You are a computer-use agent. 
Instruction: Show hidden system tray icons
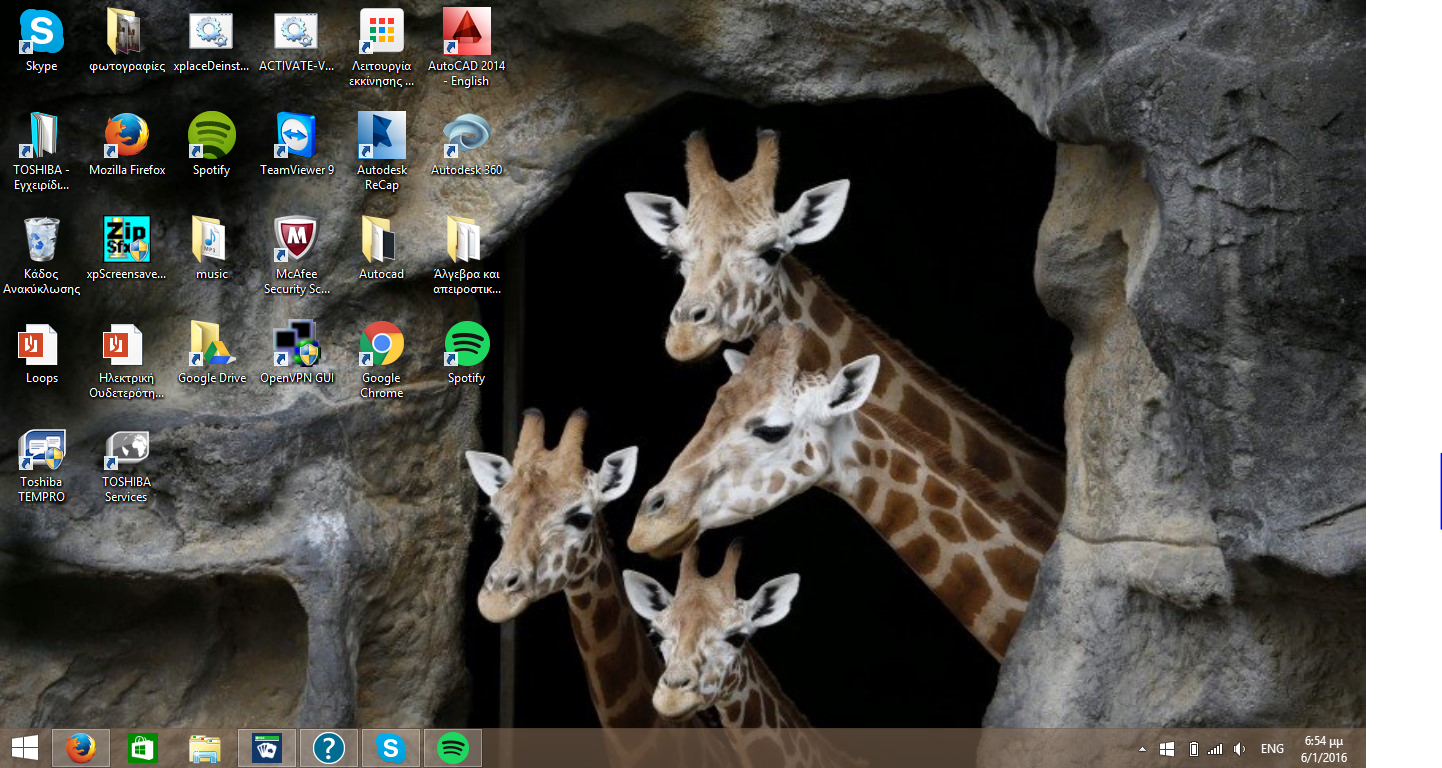pyautogui.click(x=1142, y=749)
